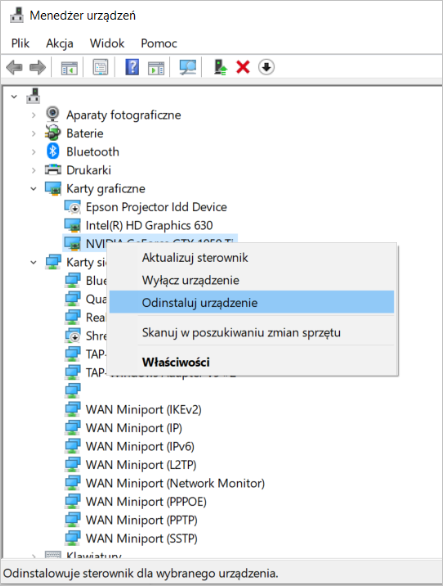Show console tree toolbar icon
This screenshot has width=443, height=586.
click(69, 68)
